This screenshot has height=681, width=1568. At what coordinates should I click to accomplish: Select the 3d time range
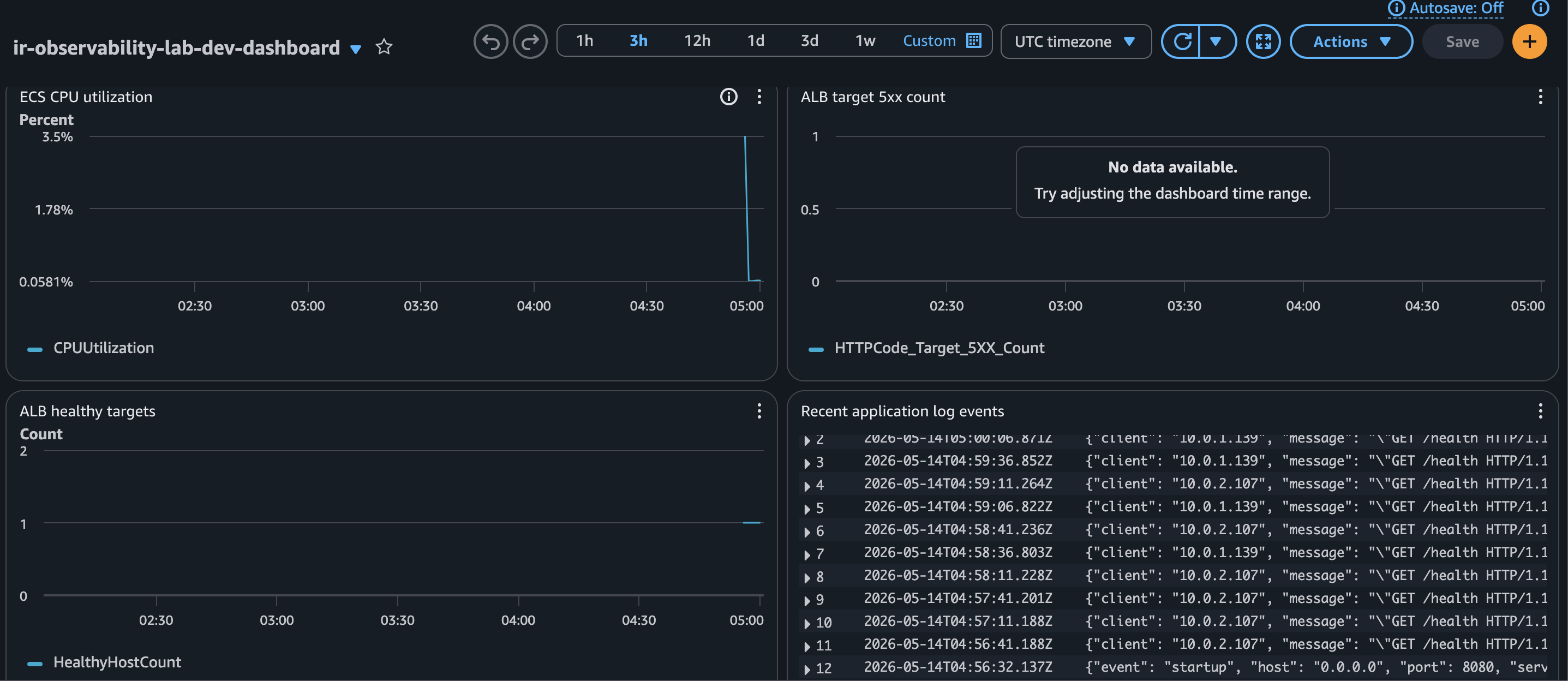coord(809,41)
